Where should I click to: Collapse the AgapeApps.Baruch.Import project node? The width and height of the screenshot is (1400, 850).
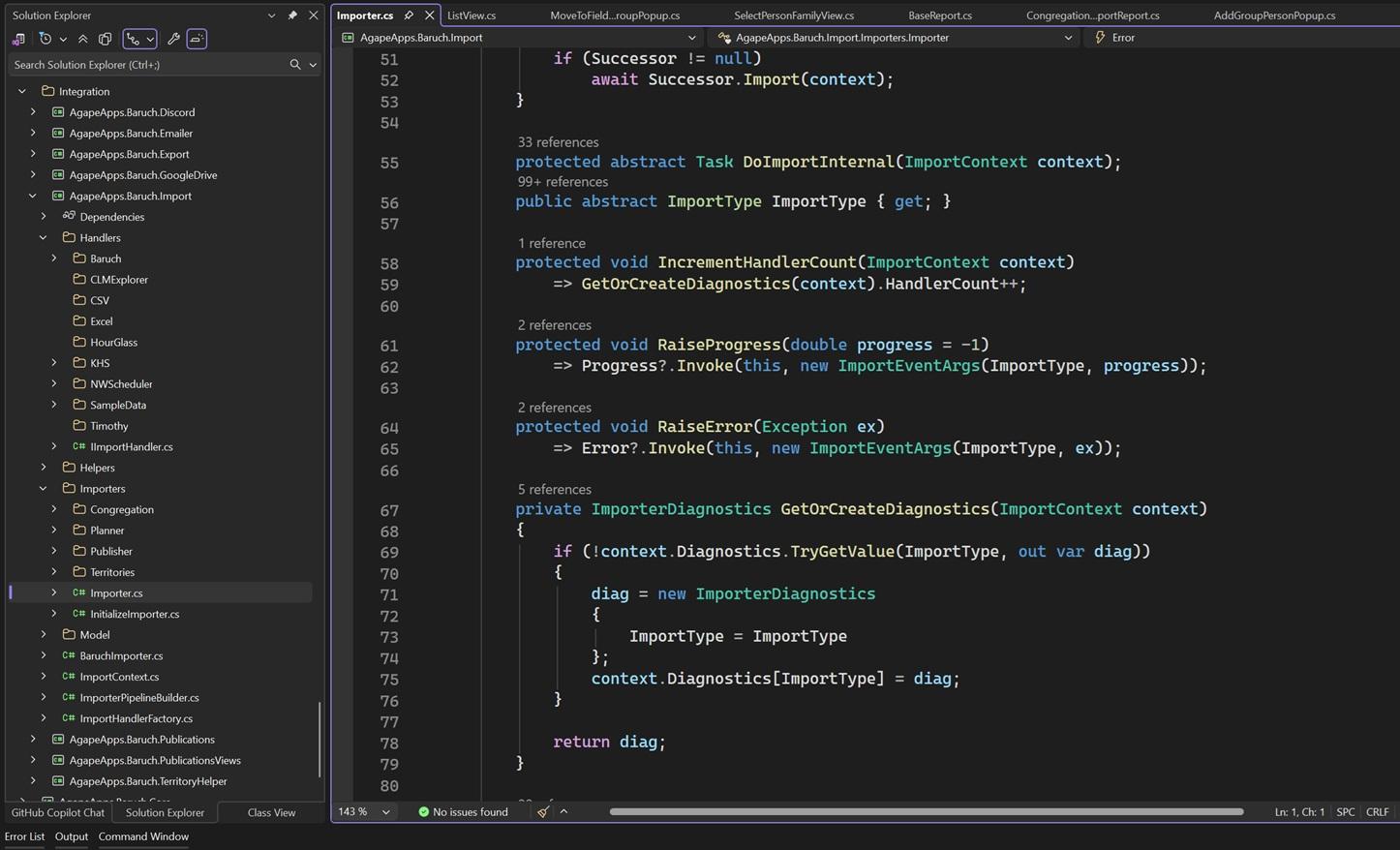[x=33, y=196]
